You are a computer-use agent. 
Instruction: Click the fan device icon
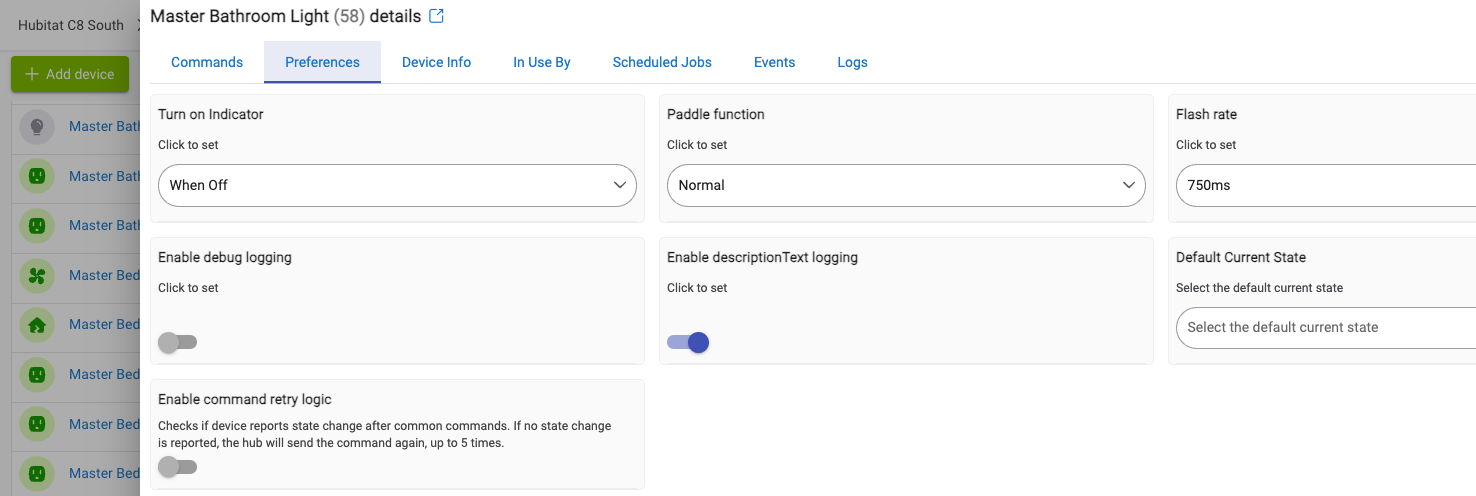tap(37, 275)
